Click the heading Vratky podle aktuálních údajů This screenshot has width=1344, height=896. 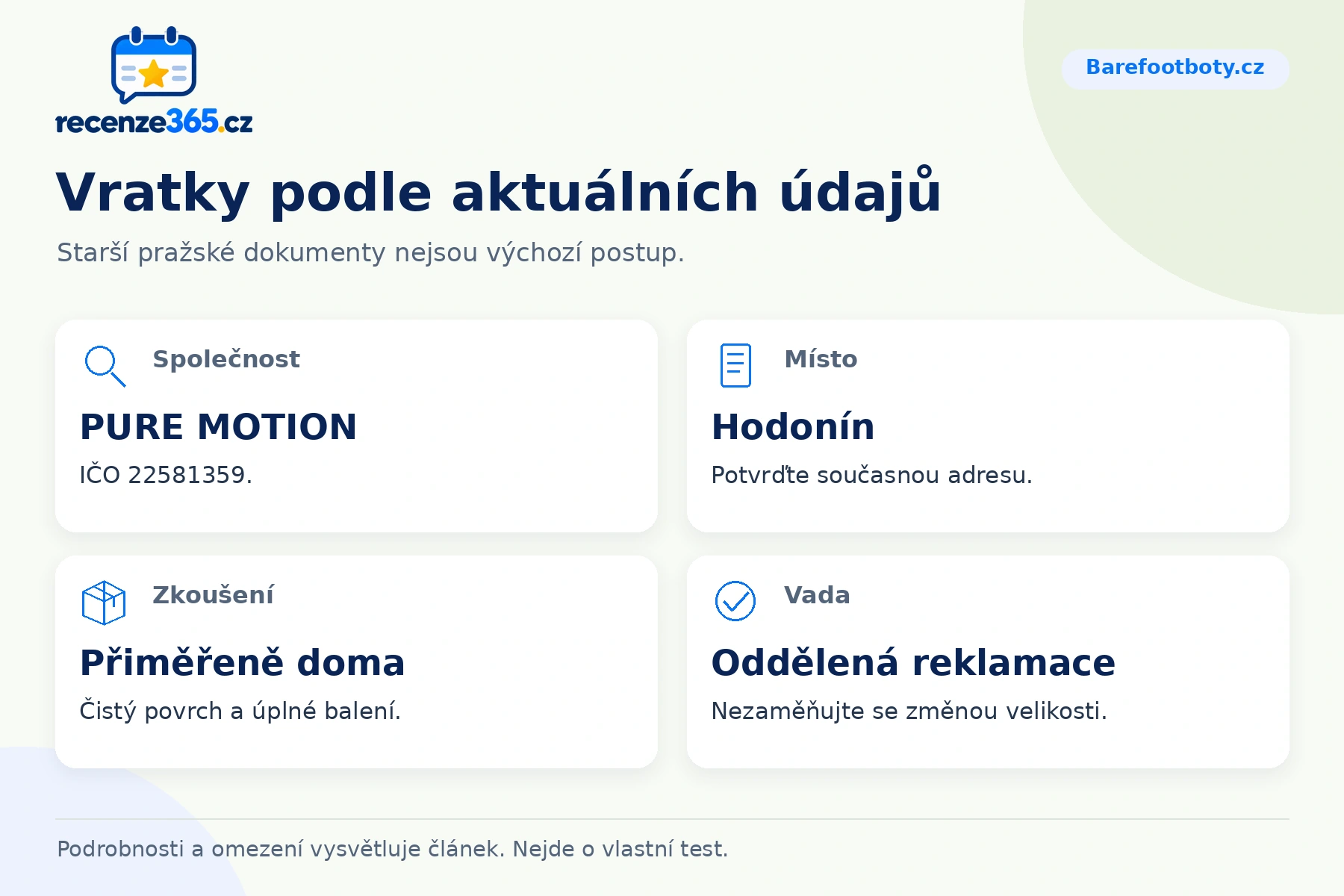[498, 192]
